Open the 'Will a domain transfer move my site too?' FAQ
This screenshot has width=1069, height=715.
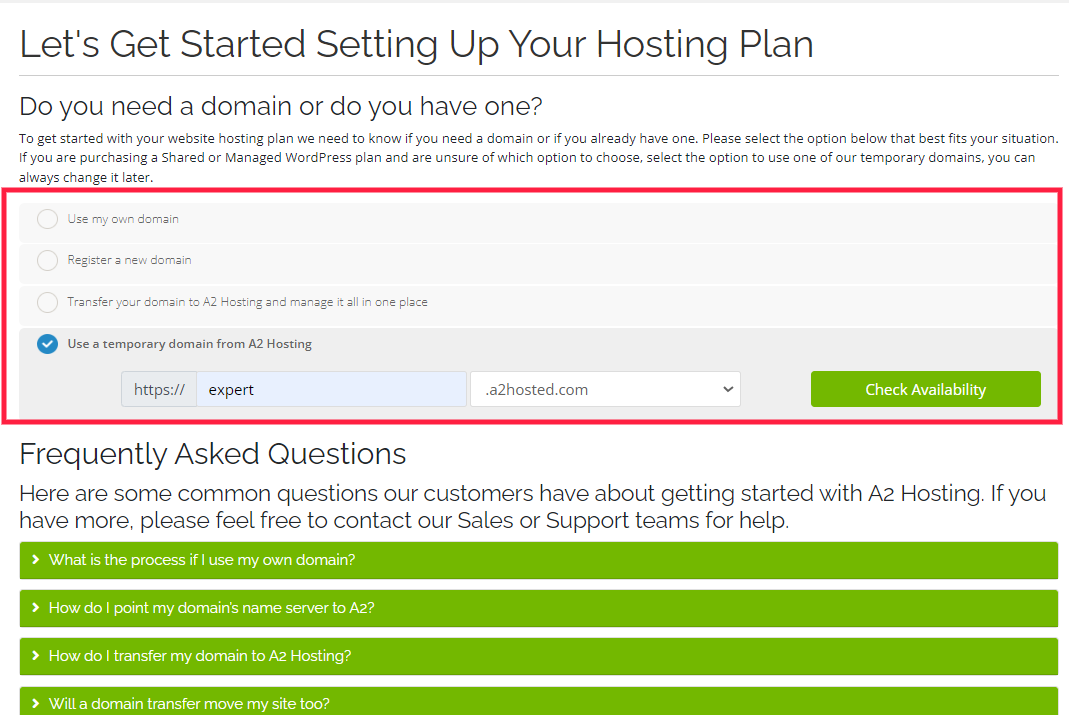[x=539, y=701]
